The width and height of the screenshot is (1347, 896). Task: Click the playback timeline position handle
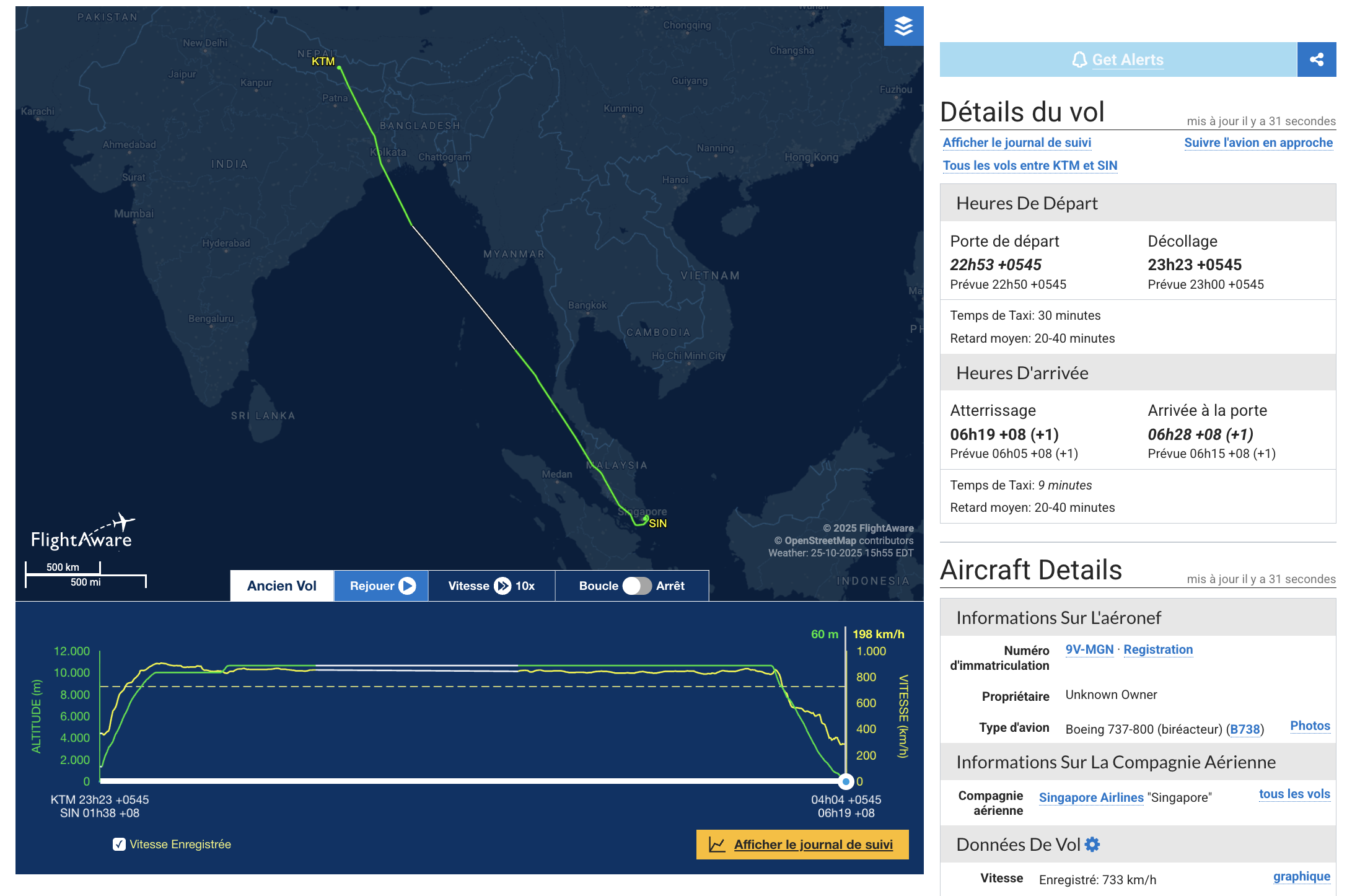pos(846,781)
